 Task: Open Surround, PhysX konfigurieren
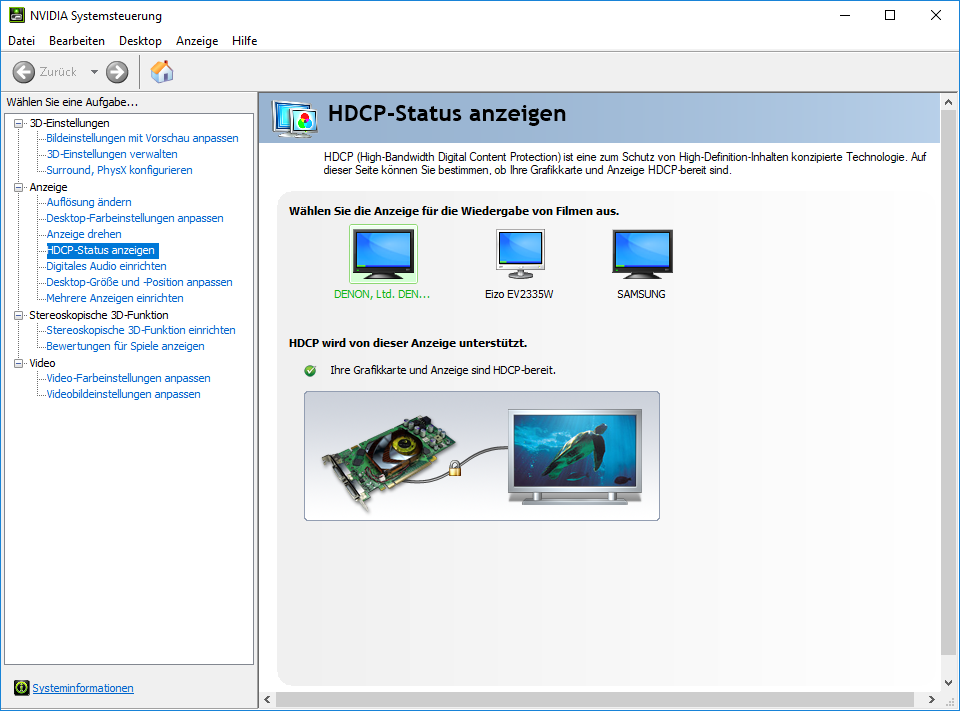click(119, 170)
